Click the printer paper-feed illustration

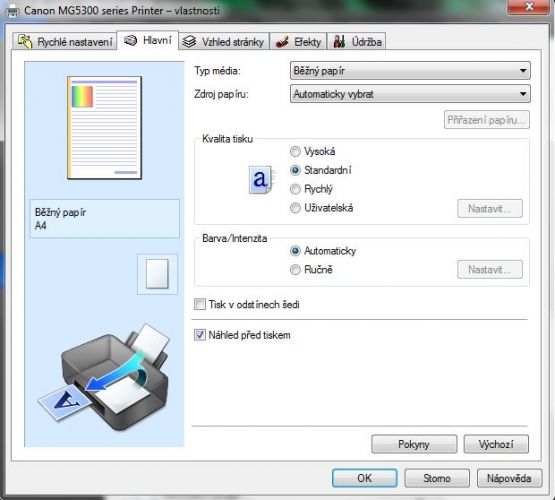(104, 377)
